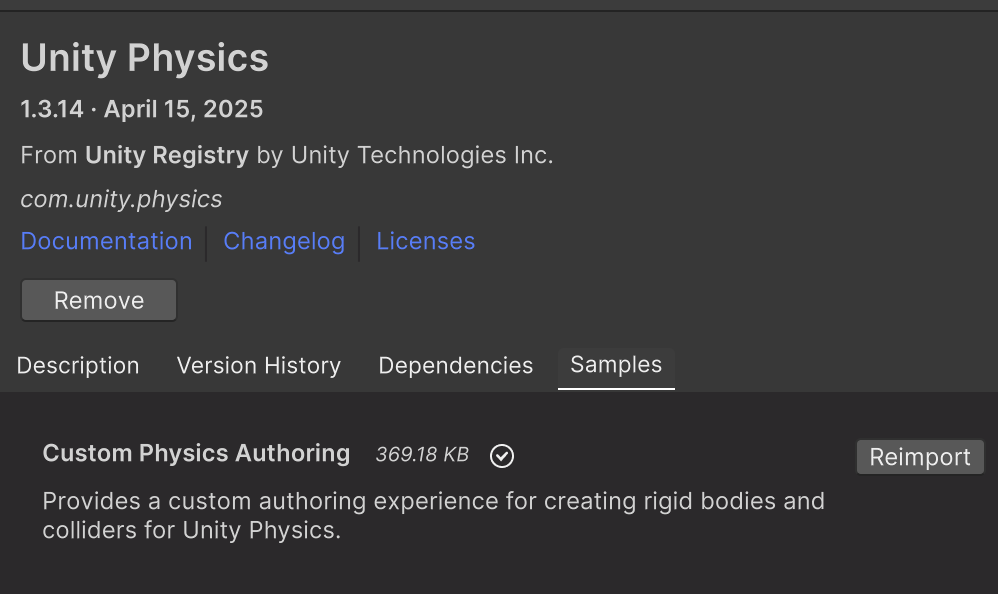Click the sample description text
This screenshot has width=998, height=594.
(433, 515)
